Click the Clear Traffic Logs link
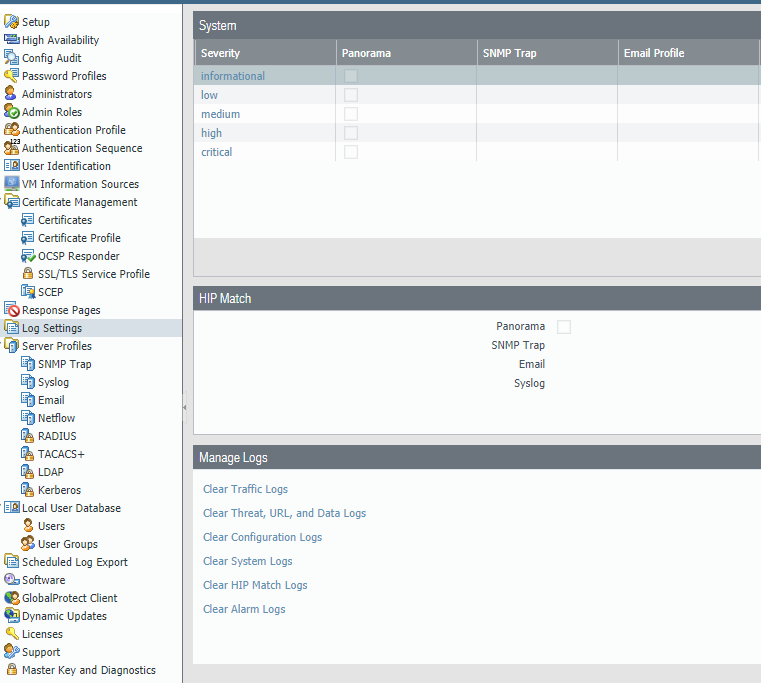This screenshot has width=761, height=683. (245, 489)
